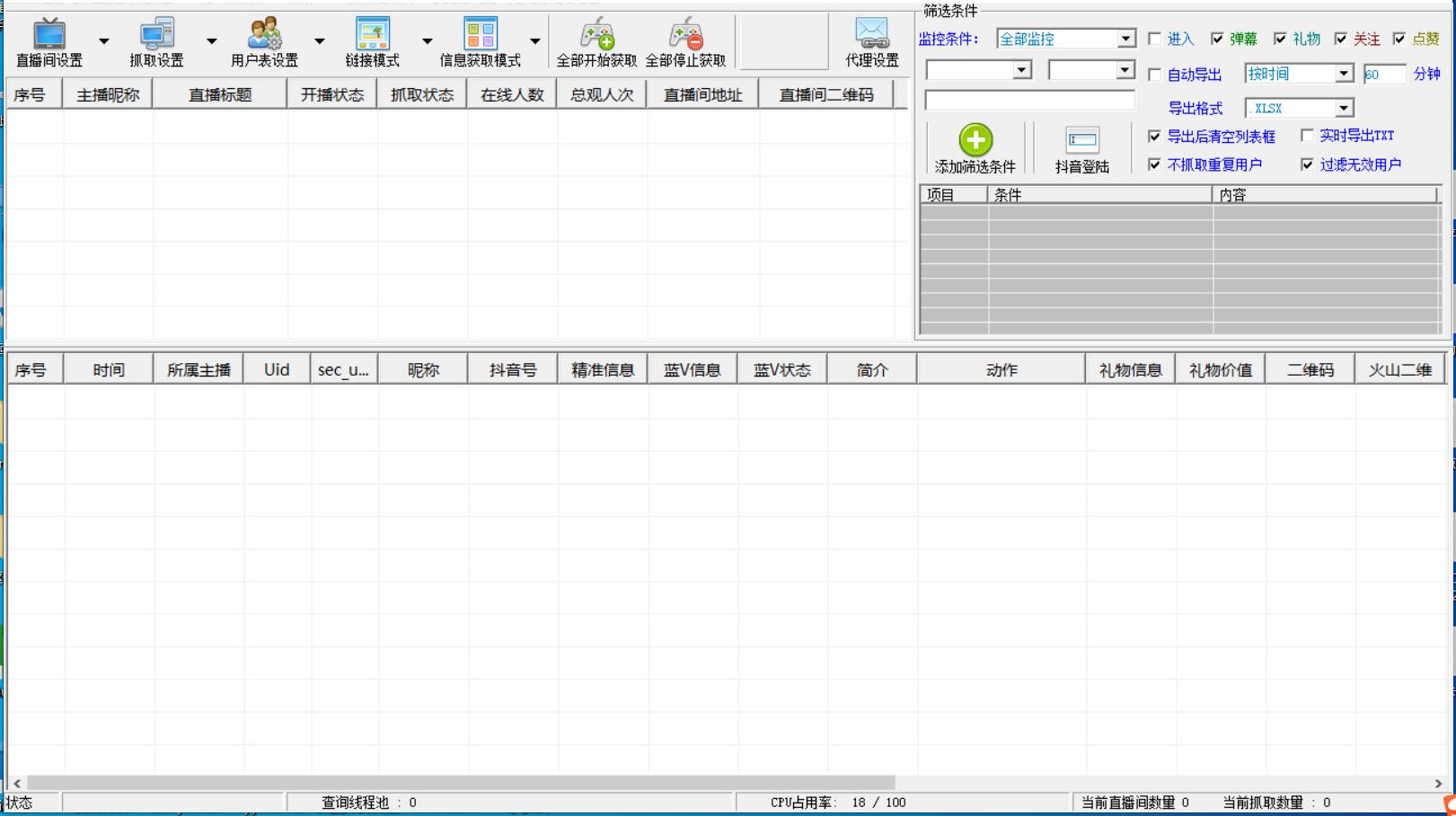This screenshot has width=1456, height=816.
Task: Enable 实时导出TXT checkbox
Action: click(x=1307, y=136)
